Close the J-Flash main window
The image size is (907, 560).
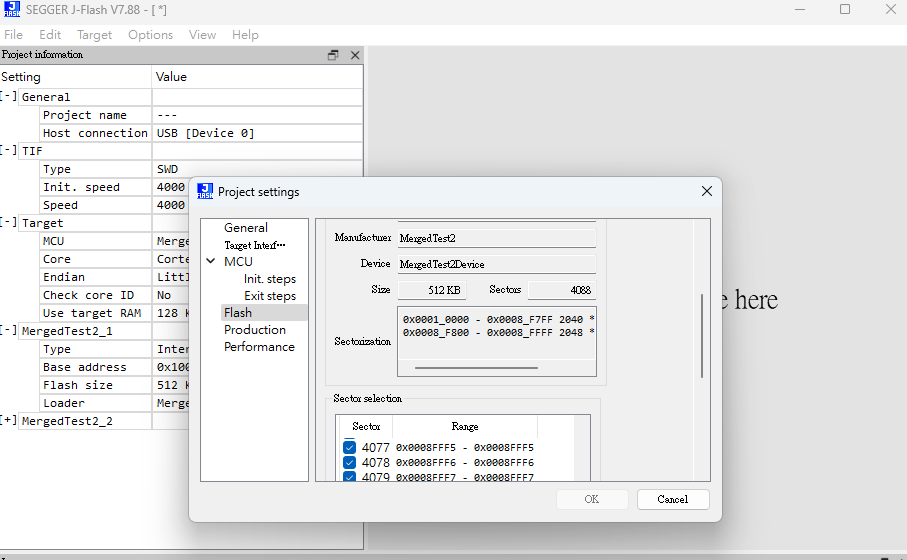pos(891,9)
